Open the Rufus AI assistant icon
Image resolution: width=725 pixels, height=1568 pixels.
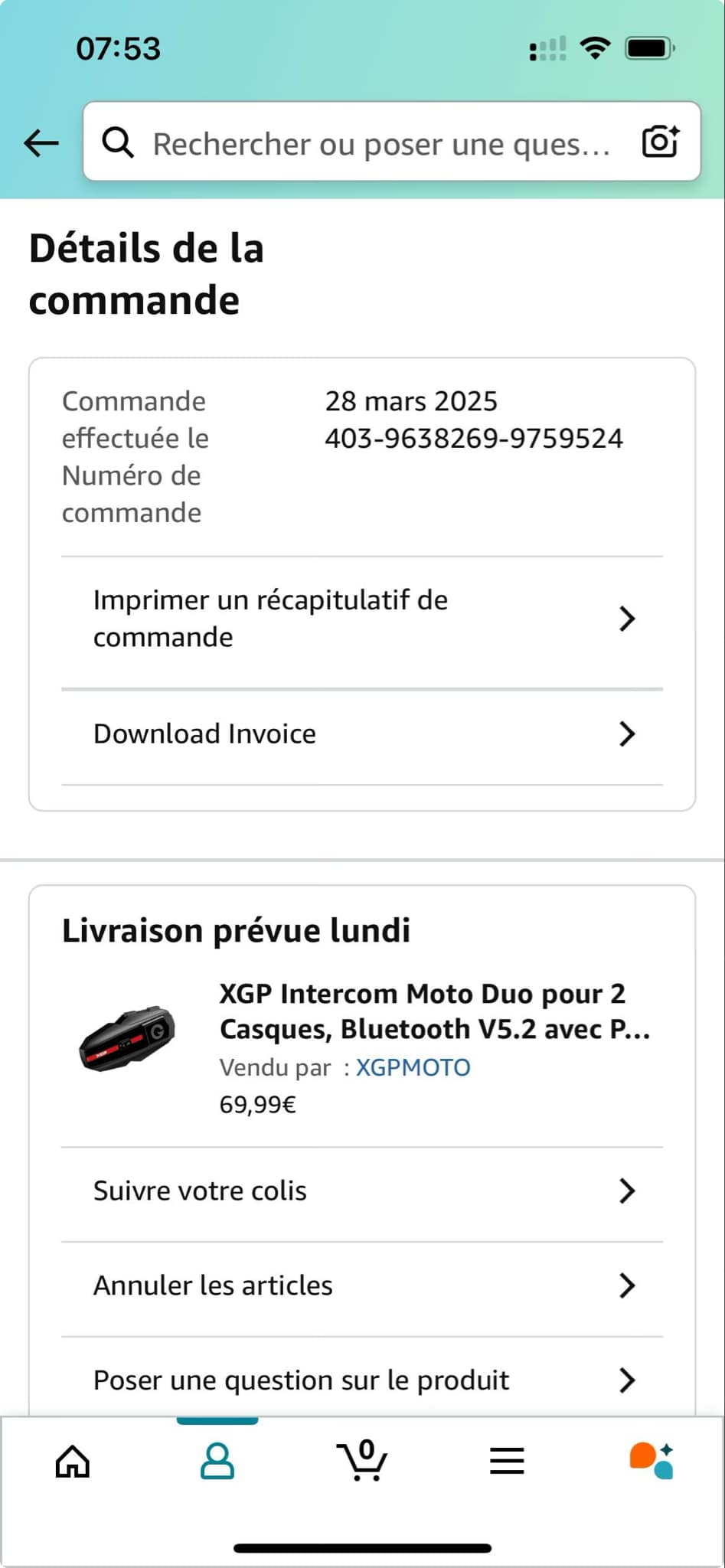point(652,1460)
